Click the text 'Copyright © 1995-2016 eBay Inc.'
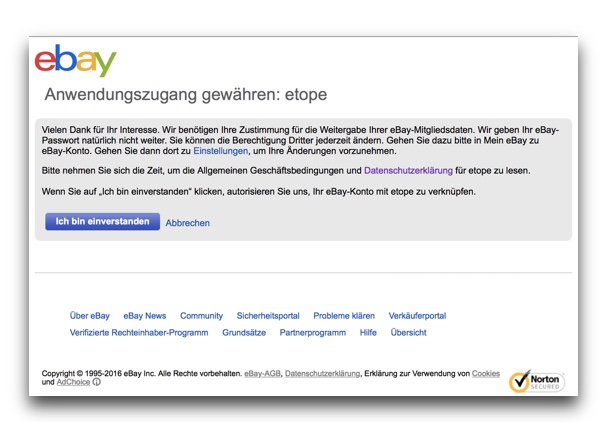Screen dimensions: 600x422 [99, 373]
